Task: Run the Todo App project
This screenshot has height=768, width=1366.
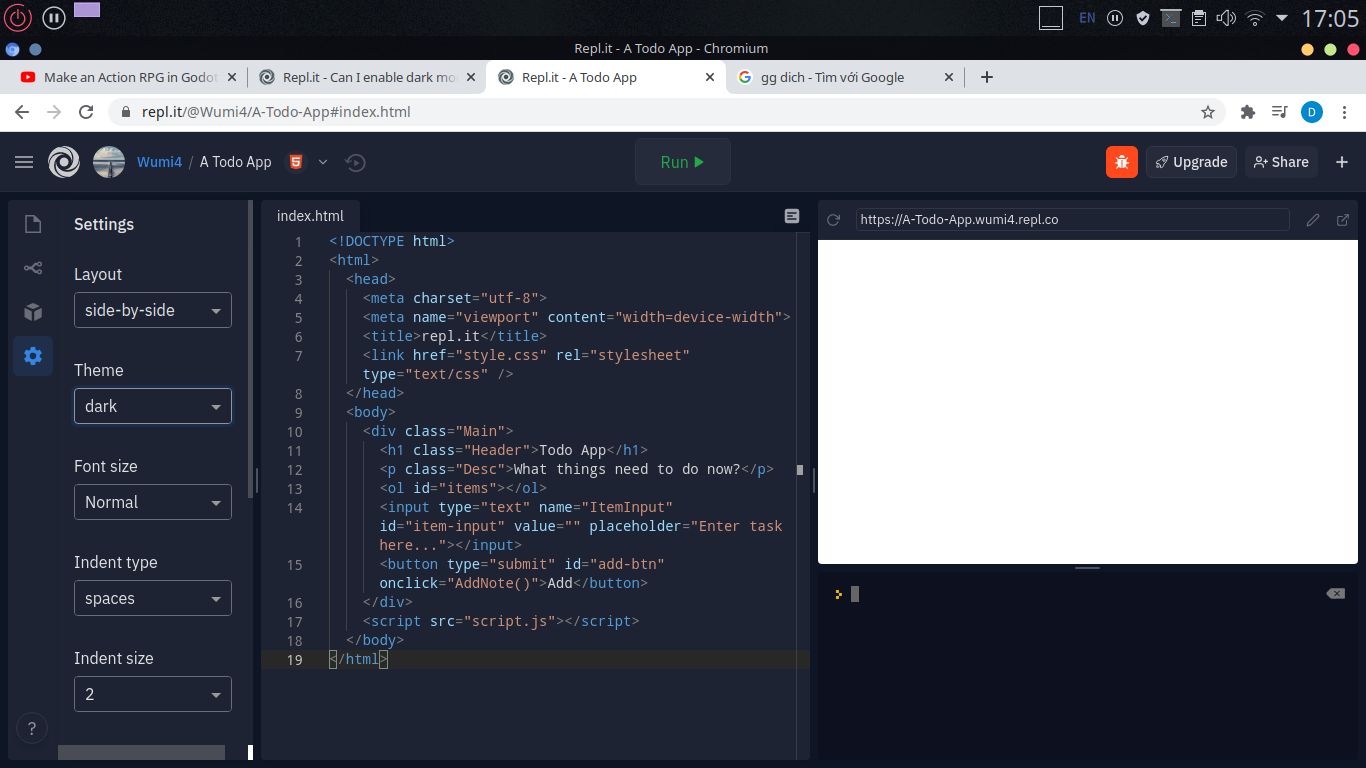Action: pos(683,161)
